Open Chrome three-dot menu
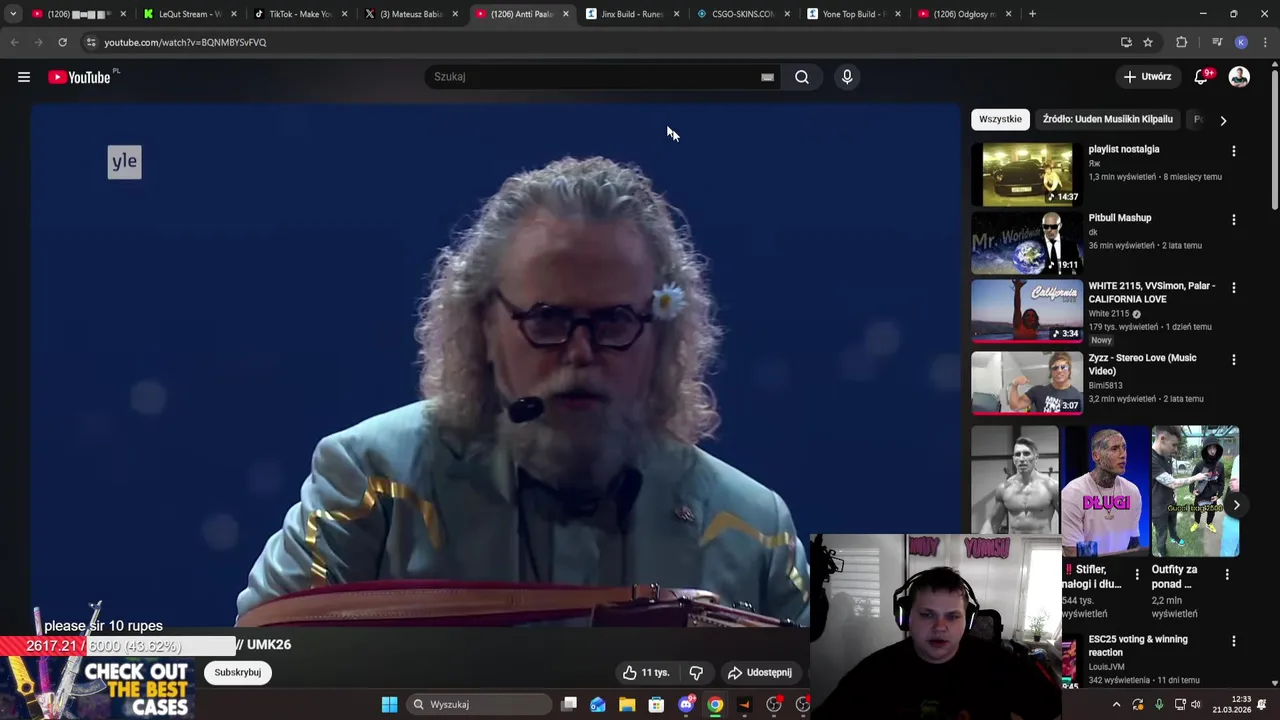Viewport: 1280px width, 720px height. click(1265, 42)
